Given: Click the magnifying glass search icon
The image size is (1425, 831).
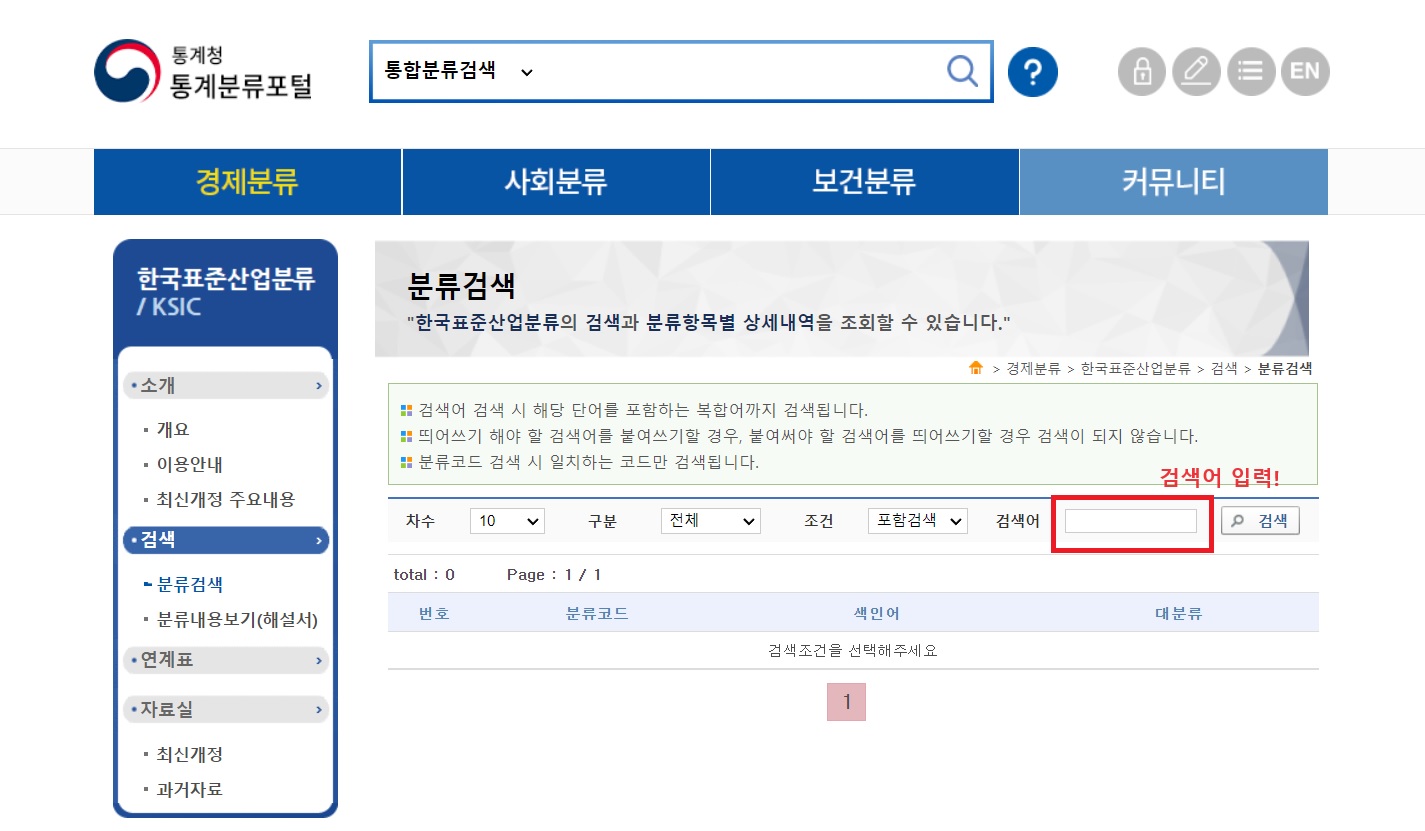Looking at the screenshot, I should pos(962,71).
